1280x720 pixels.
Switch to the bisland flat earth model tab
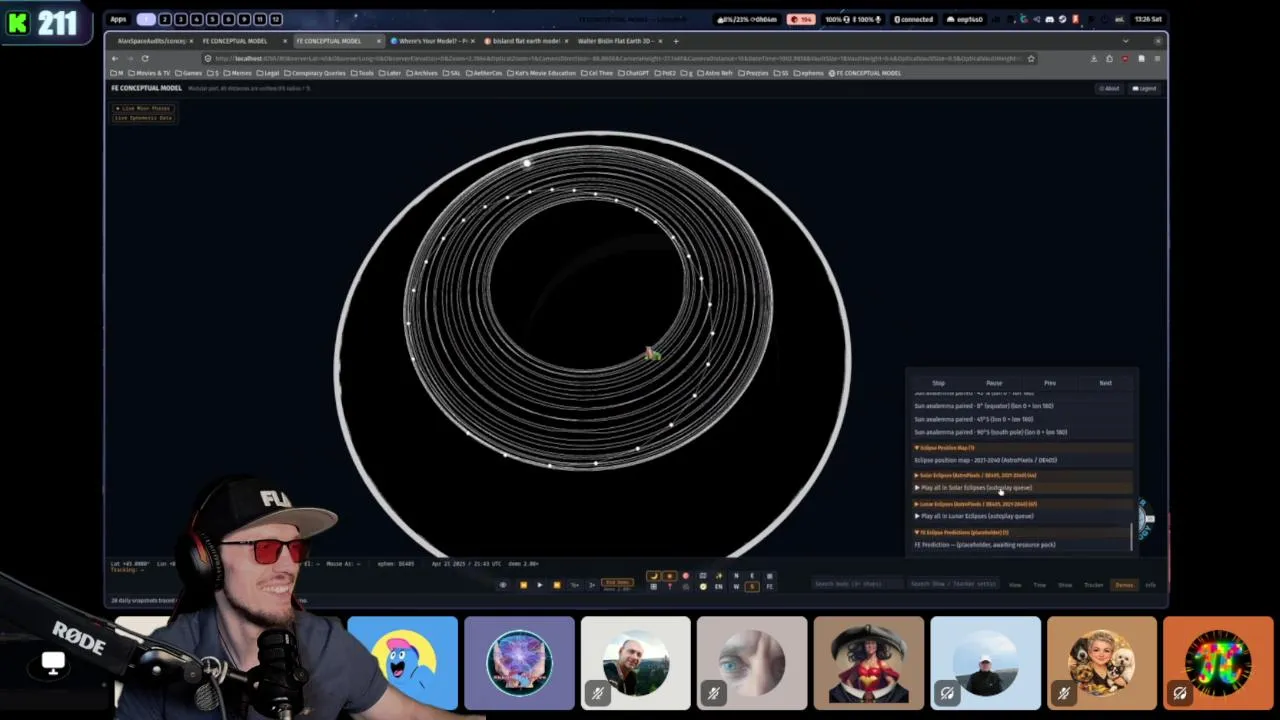point(525,41)
